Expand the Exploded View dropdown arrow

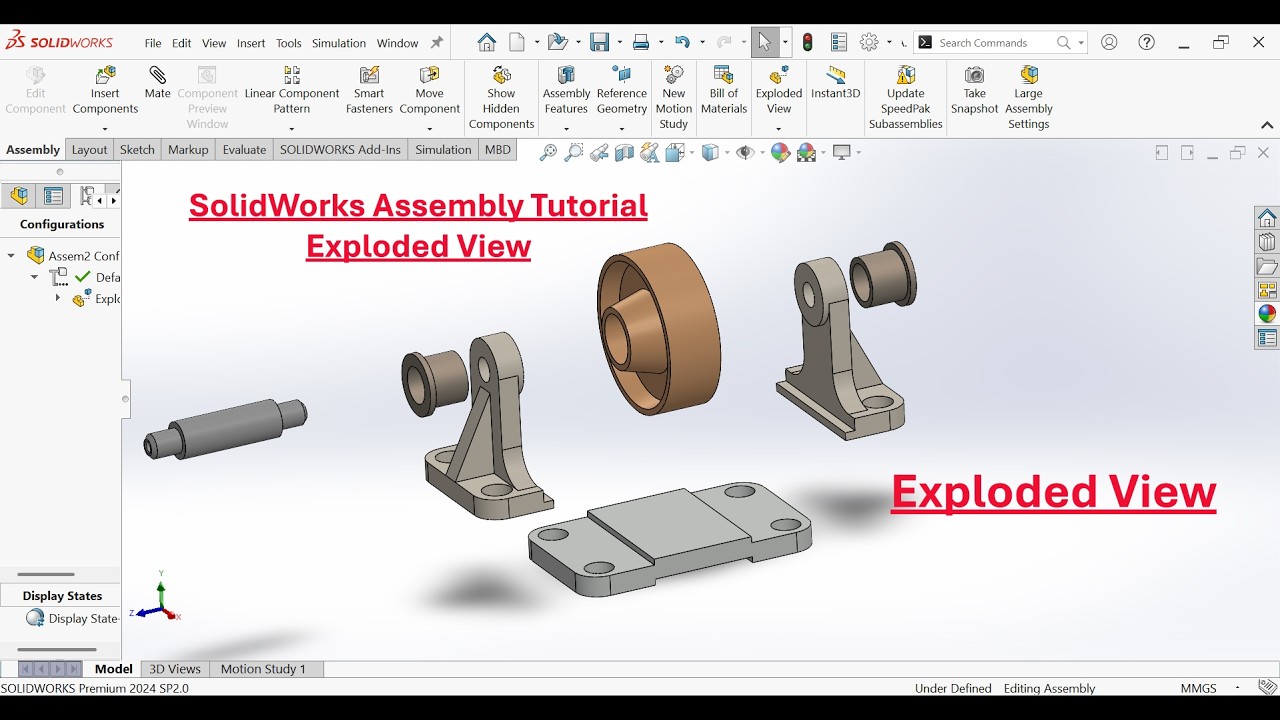click(779, 128)
